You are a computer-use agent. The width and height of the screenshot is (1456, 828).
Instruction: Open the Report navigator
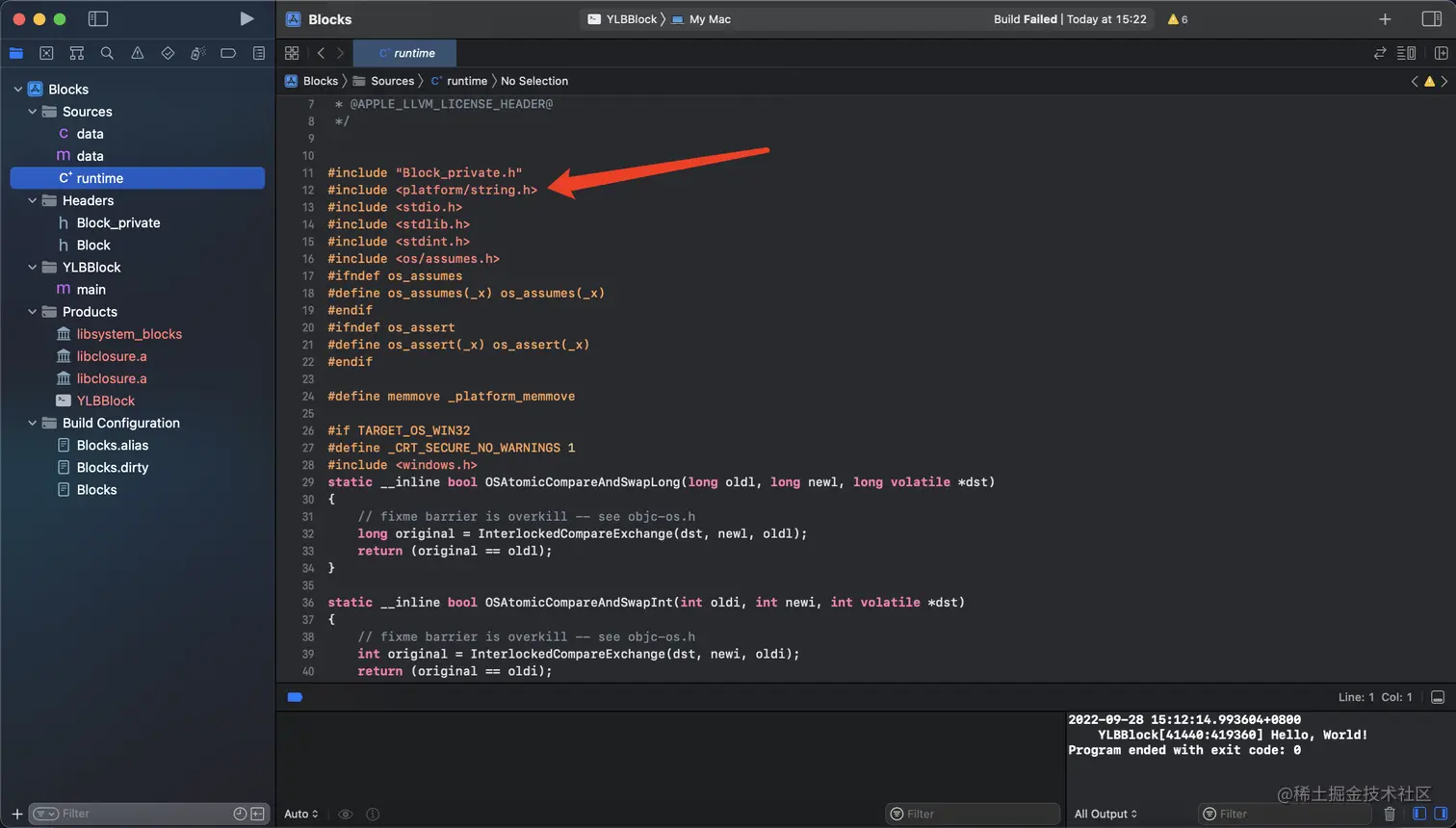(x=259, y=53)
